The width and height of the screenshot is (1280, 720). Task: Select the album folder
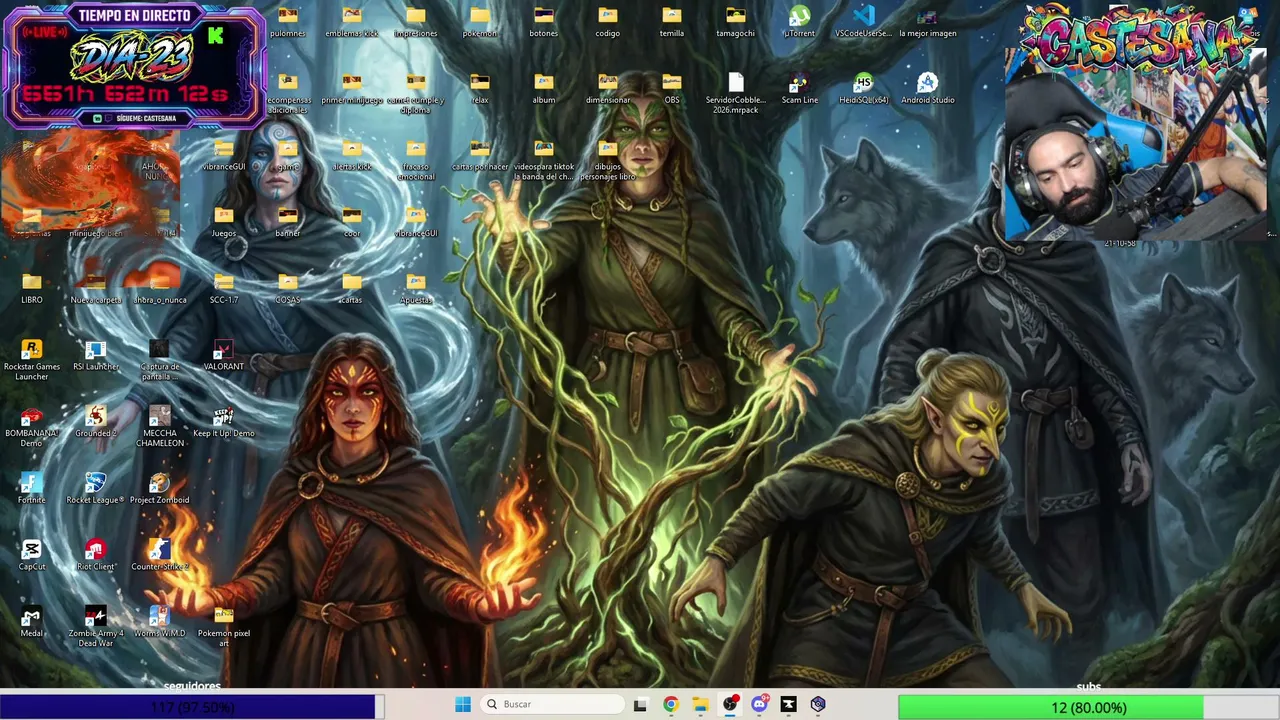tap(544, 89)
